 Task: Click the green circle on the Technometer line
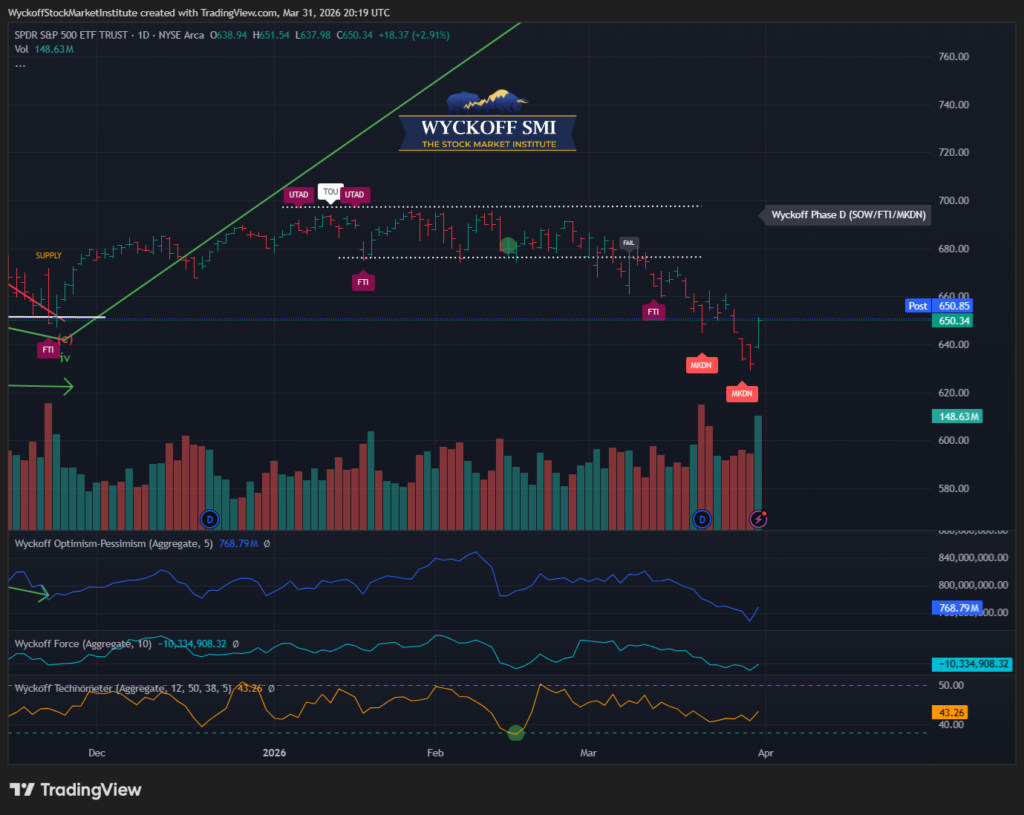516,733
